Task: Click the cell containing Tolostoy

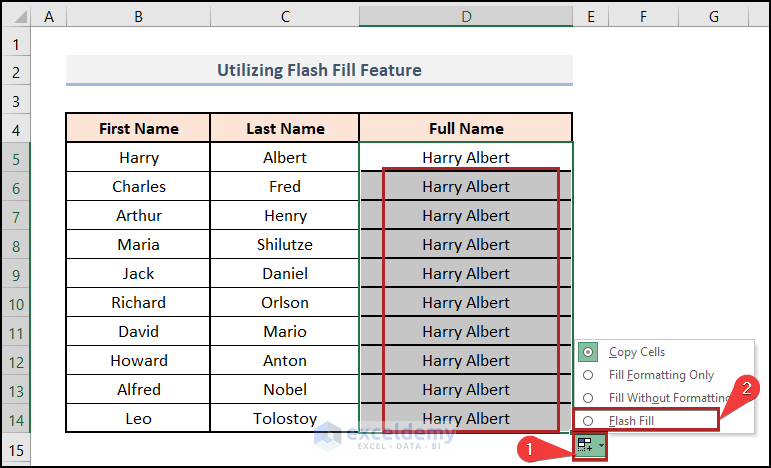Action: 285,418
